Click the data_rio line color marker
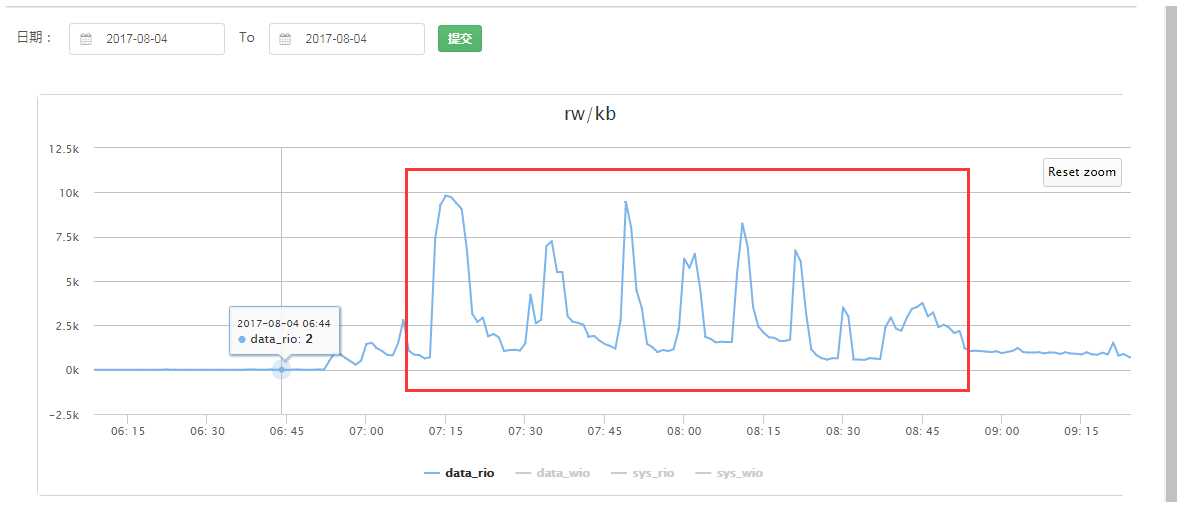This screenshot has width=1193, height=505. (x=432, y=473)
